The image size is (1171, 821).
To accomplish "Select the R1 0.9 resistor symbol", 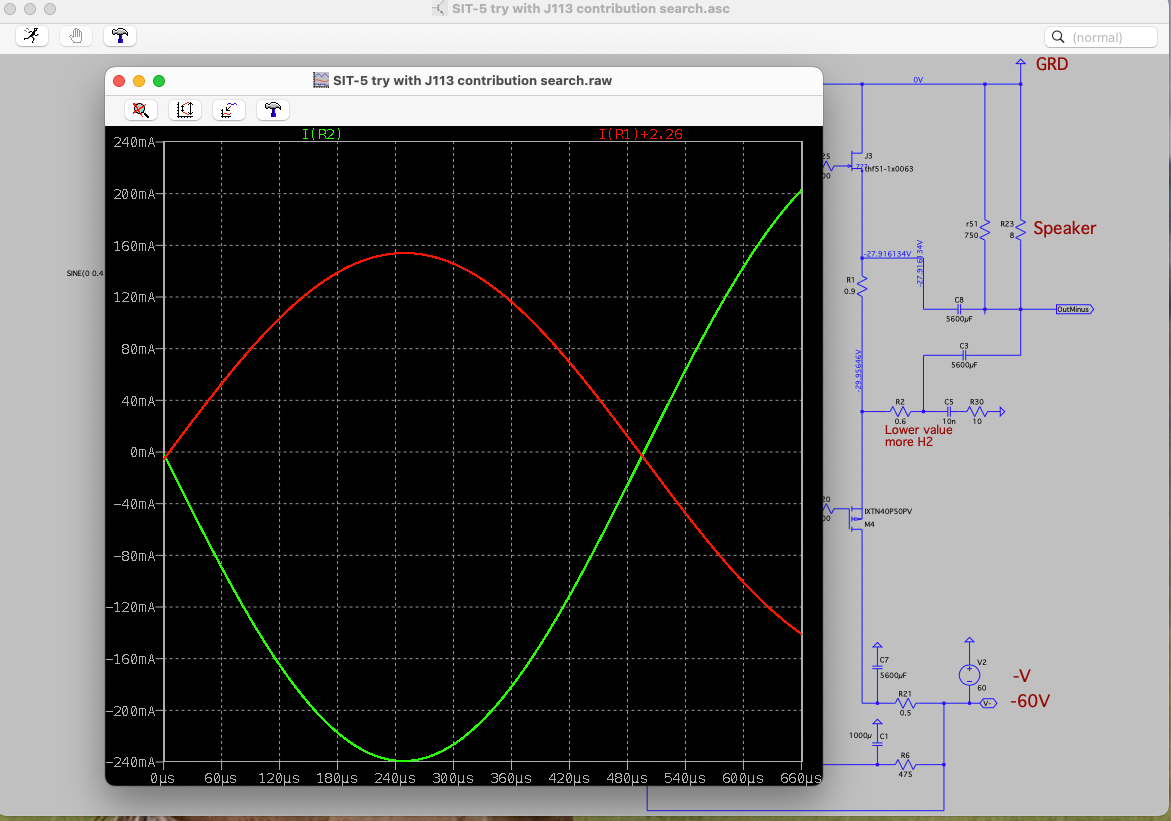I will pos(862,285).
